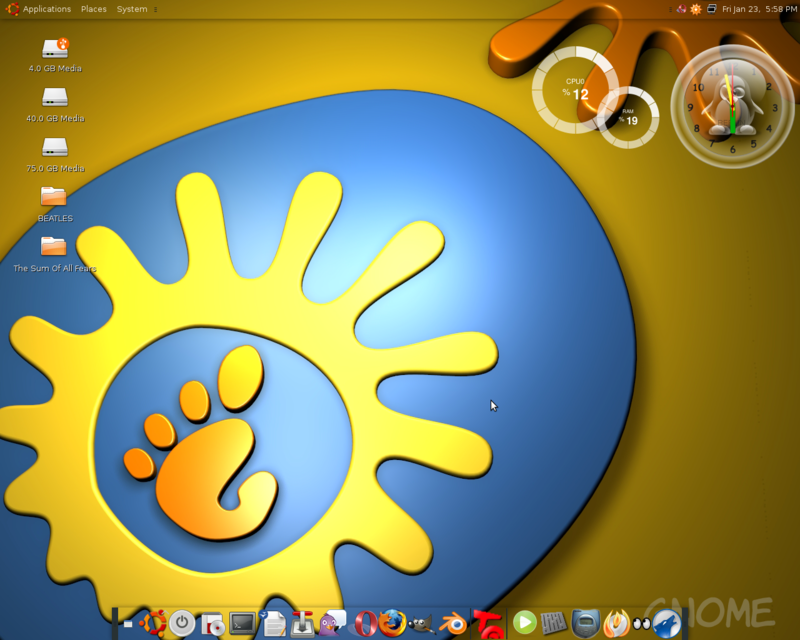This screenshot has height=640, width=800.
Task: Open Blender from the dock
Action: click(455, 623)
